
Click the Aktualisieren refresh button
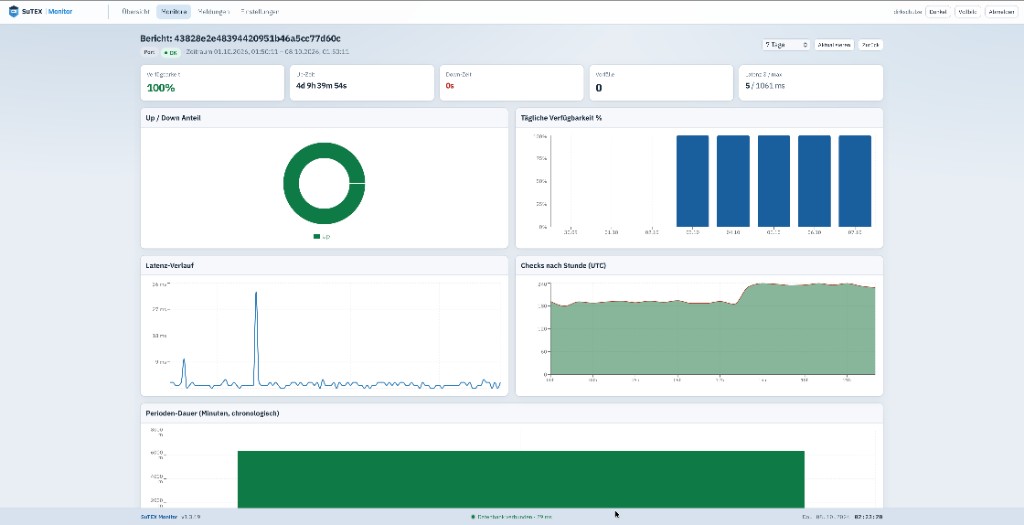[834, 44]
